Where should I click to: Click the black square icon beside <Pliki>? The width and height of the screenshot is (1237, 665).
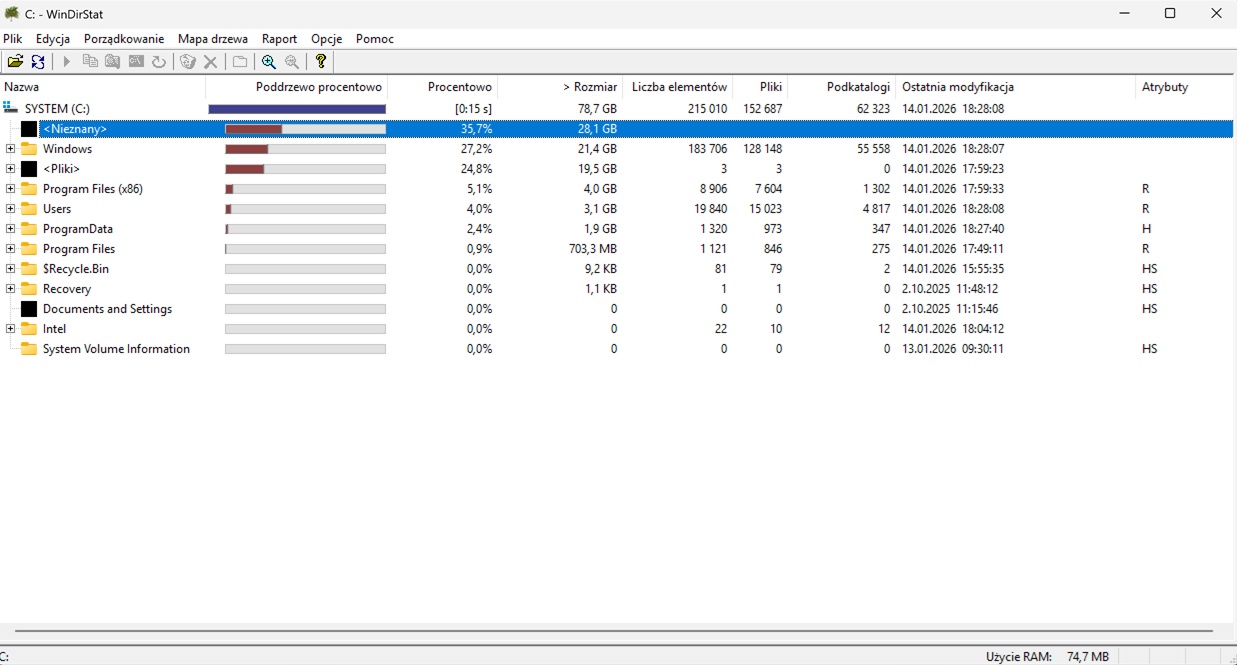pos(29,169)
